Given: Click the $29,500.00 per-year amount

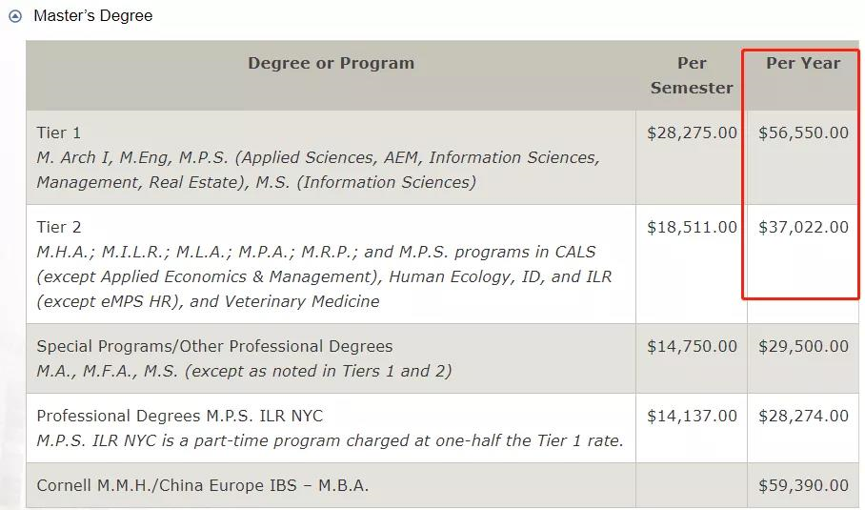Looking at the screenshot, I should pyautogui.click(x=803, y=346).
